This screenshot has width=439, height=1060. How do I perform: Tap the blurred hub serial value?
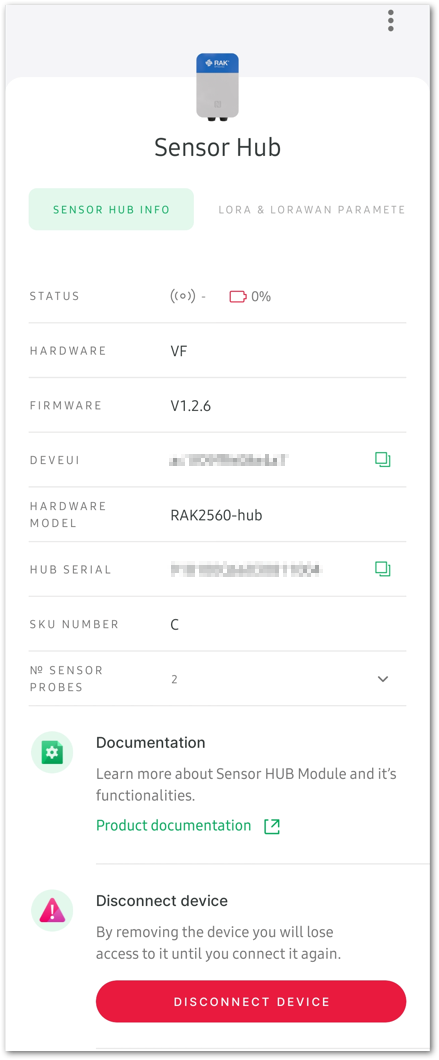point(246,569)
